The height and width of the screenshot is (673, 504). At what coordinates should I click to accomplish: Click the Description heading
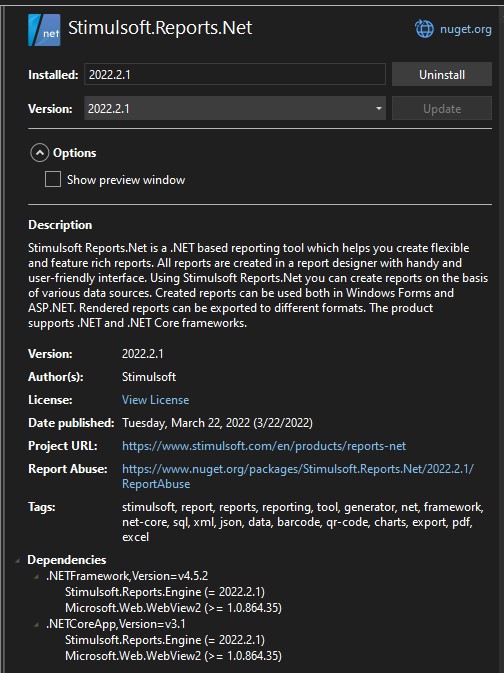click(x=60, y=225)
